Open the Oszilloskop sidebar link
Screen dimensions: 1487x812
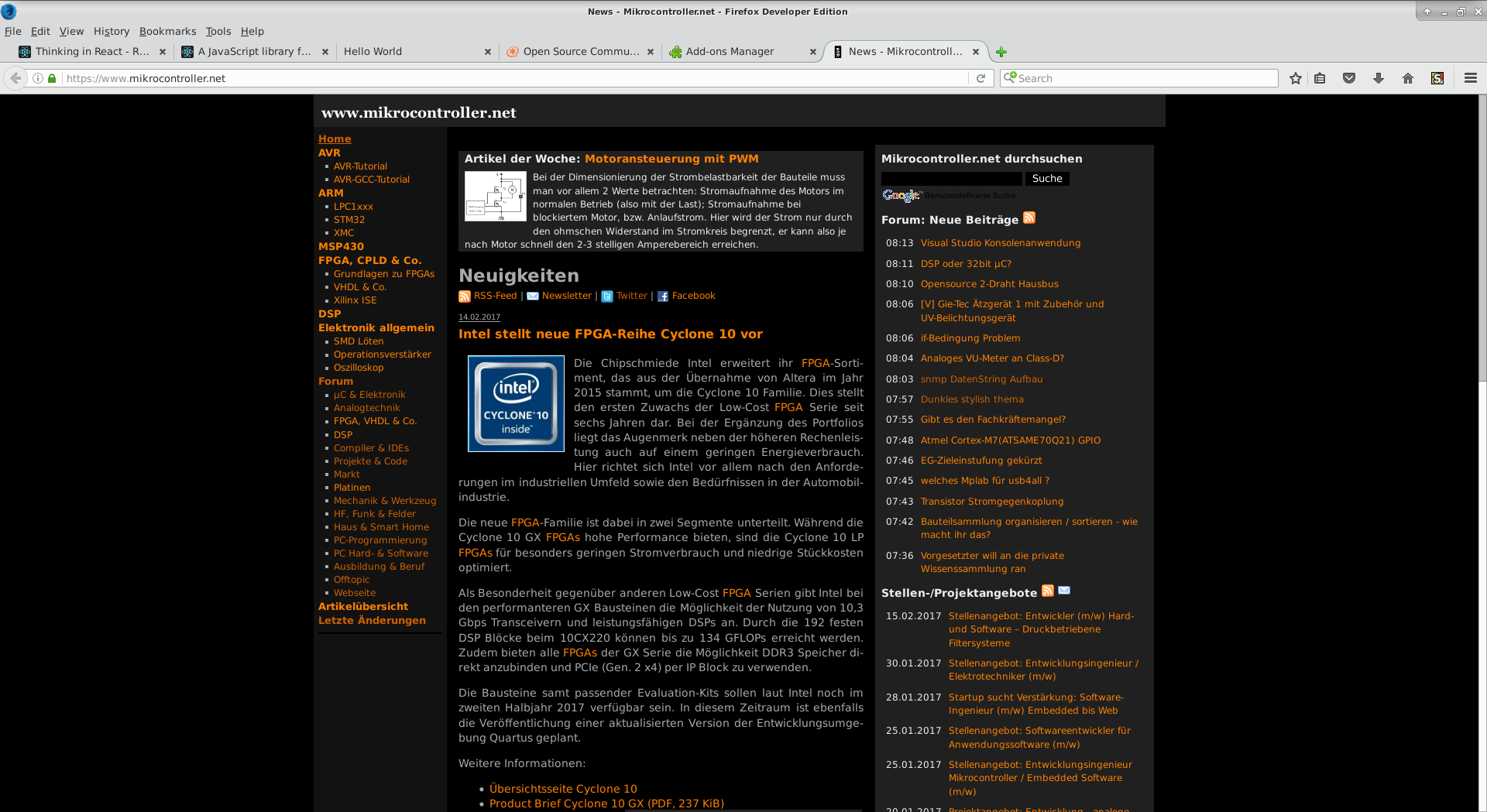(x=359, y=368)
